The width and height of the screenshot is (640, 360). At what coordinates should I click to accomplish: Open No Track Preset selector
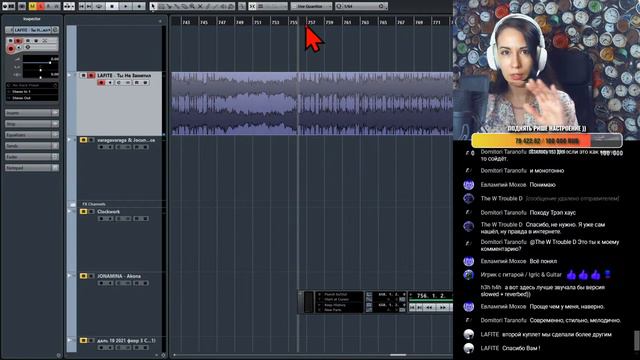32,85
